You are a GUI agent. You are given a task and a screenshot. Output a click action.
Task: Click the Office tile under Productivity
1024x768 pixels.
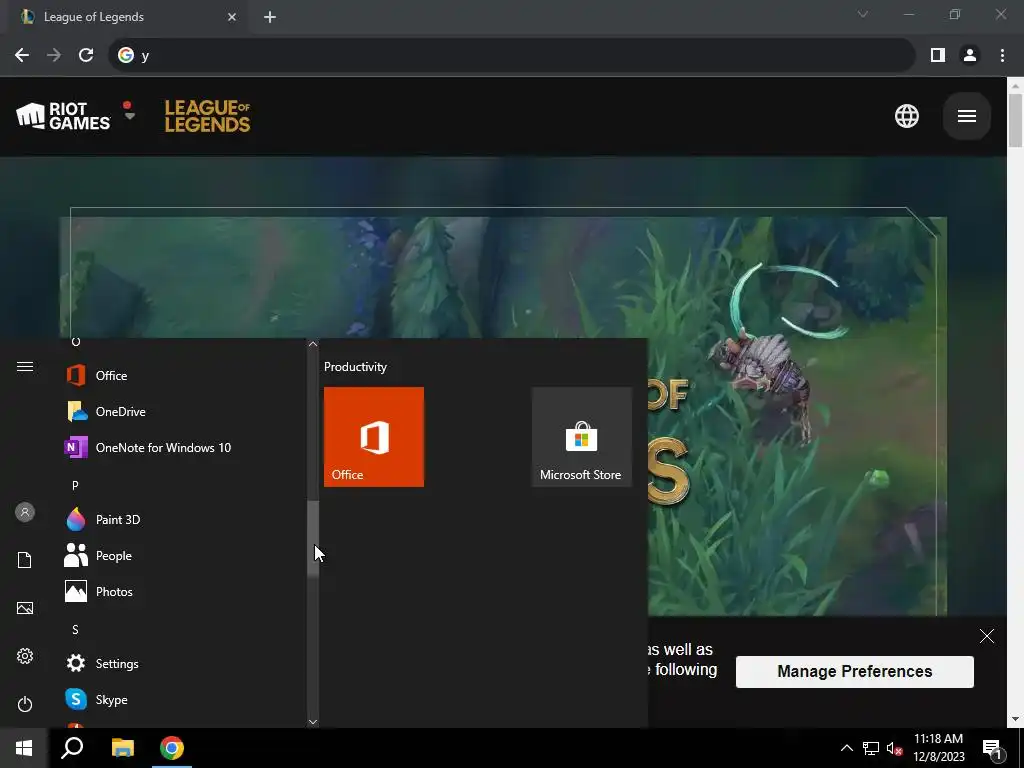374,437
